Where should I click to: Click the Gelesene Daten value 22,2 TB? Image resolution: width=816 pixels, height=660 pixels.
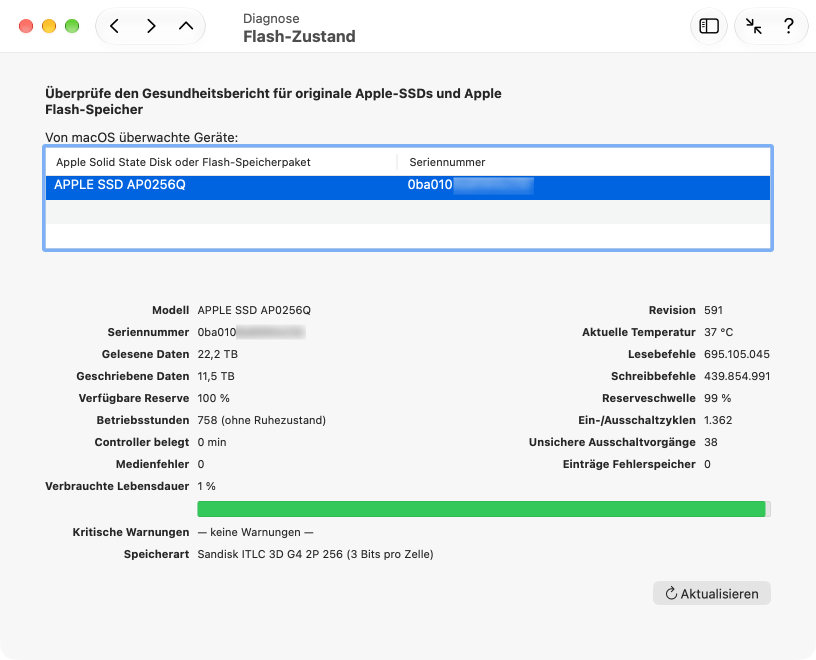point(218,354)
